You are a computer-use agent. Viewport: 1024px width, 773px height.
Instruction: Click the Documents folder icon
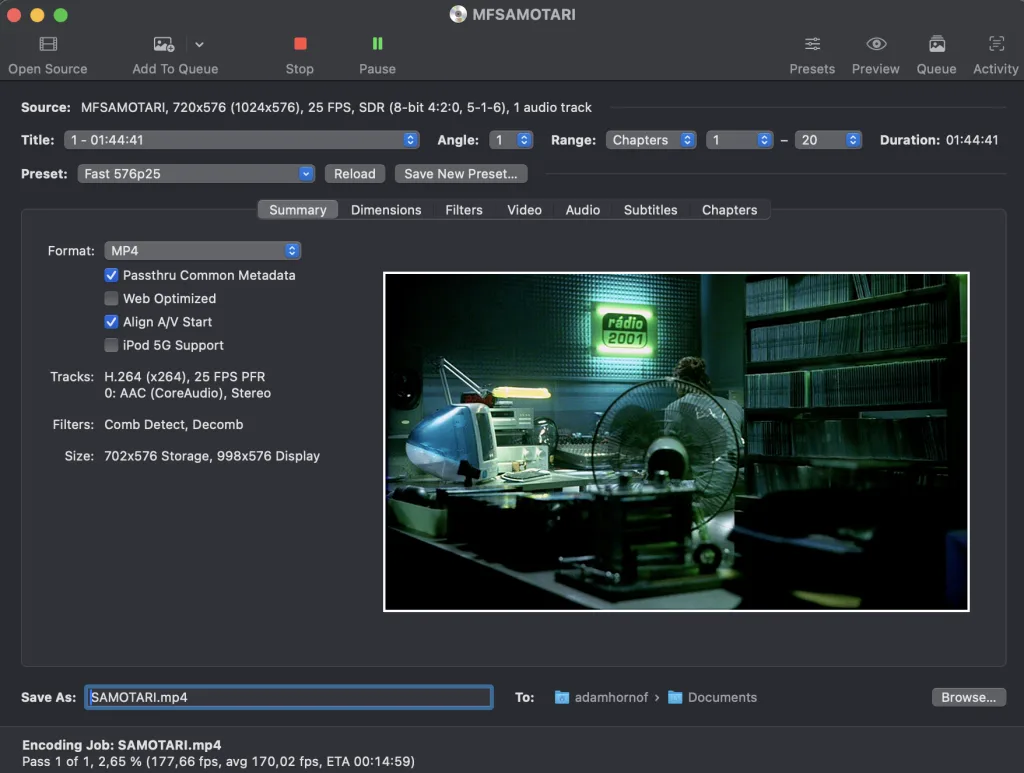click(675, 697)
